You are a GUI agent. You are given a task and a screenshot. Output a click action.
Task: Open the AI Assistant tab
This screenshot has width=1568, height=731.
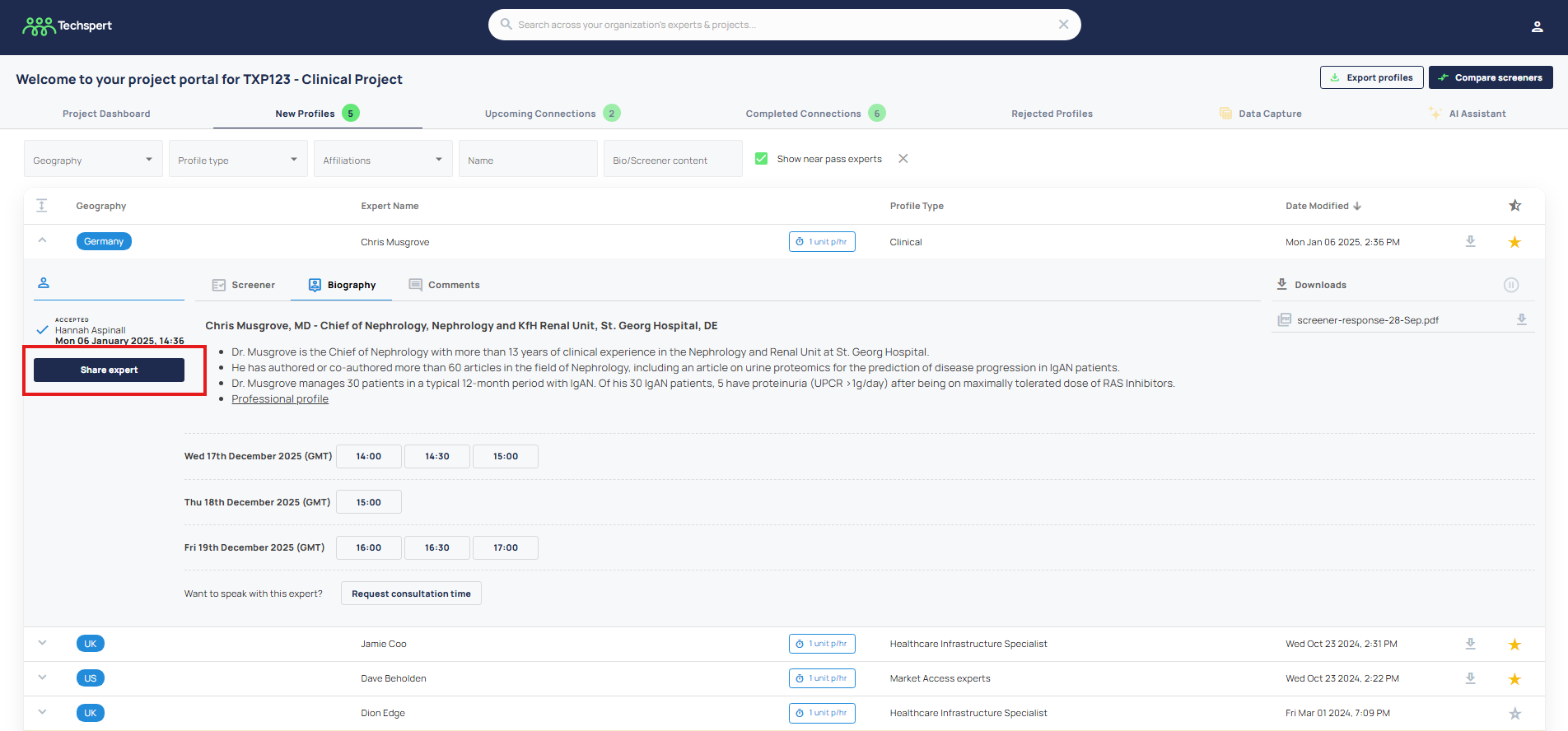1468,114
